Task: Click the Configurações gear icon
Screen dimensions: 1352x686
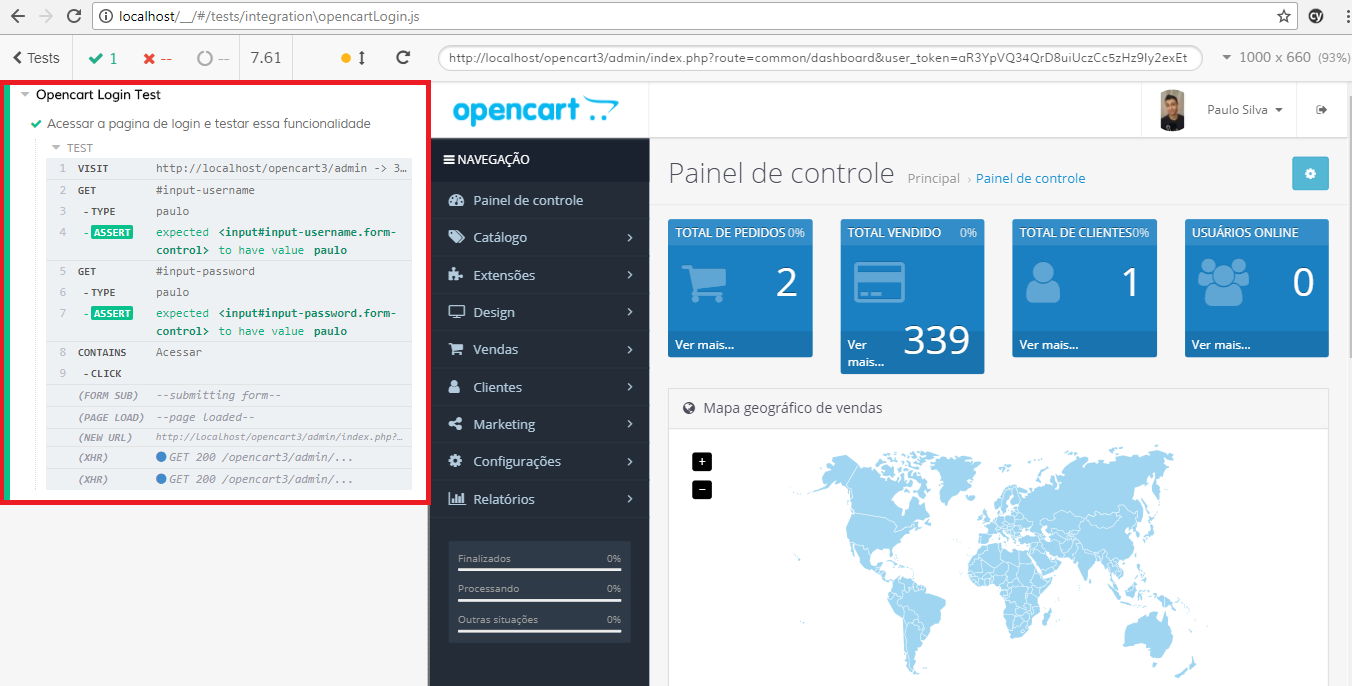Action: [456, 462]
